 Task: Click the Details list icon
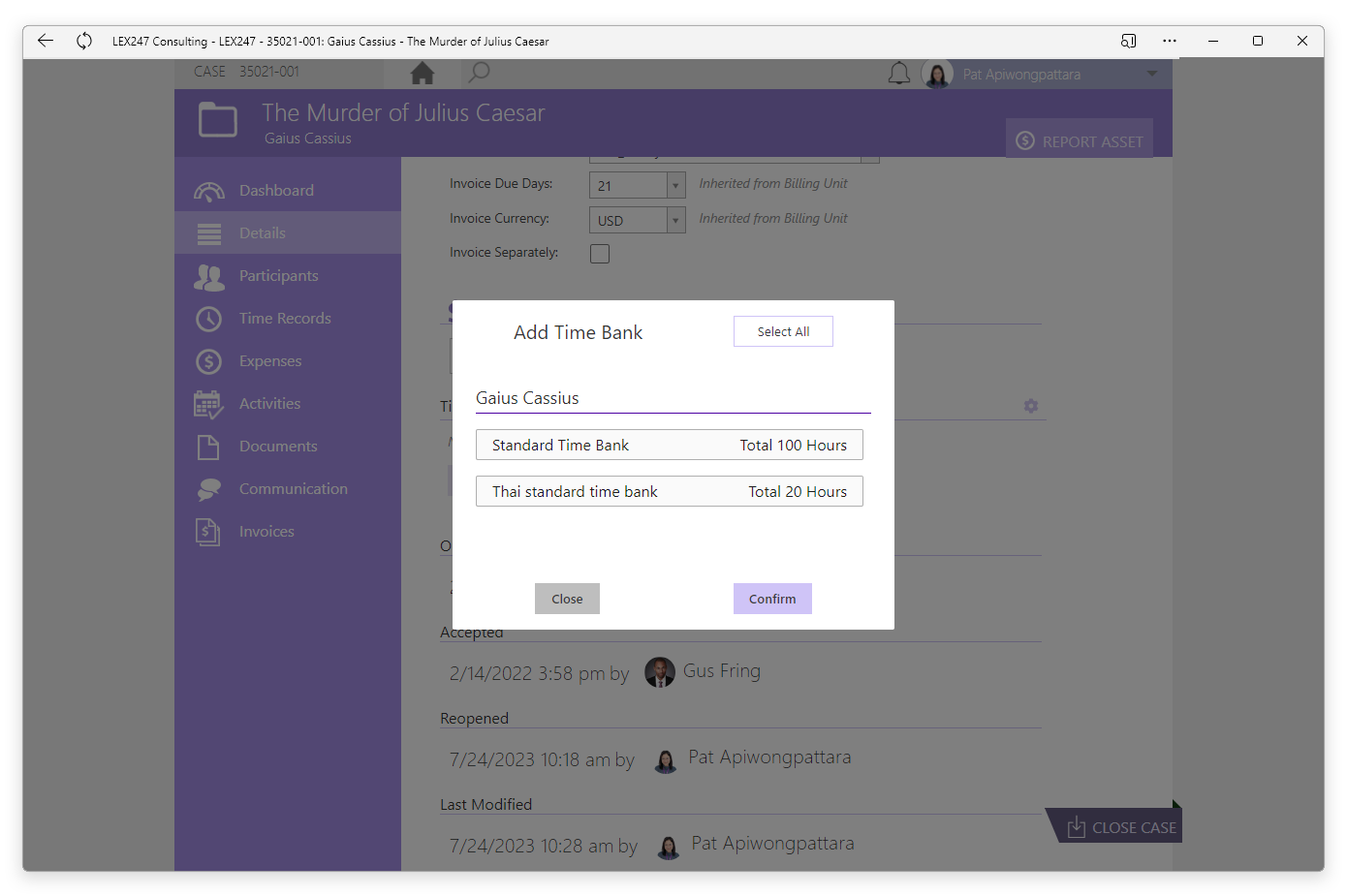point(208,233)
